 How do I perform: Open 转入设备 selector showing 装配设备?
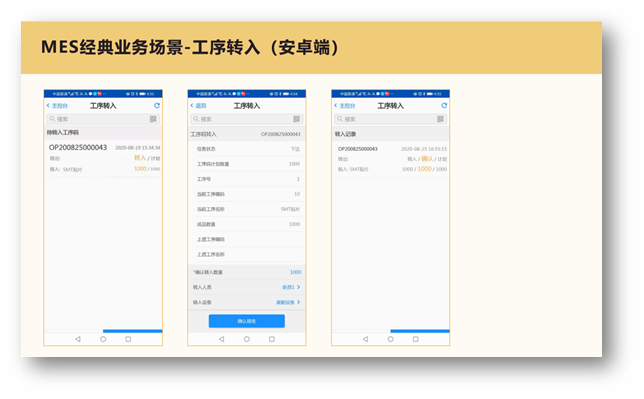247,302
